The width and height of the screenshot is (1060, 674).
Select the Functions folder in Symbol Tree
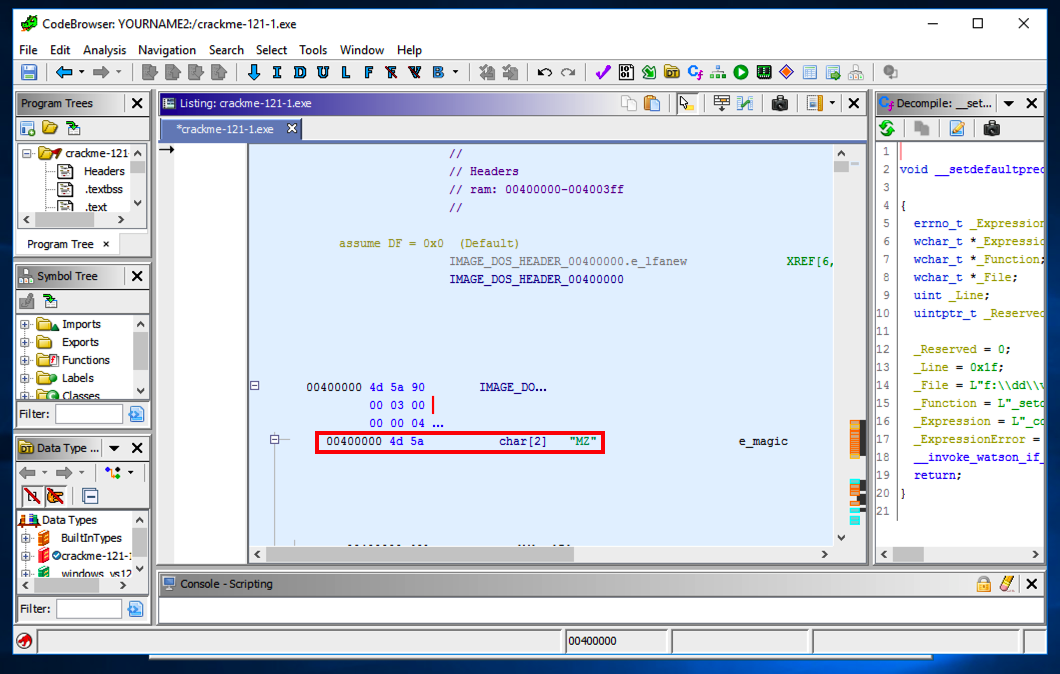click(85, 360)
